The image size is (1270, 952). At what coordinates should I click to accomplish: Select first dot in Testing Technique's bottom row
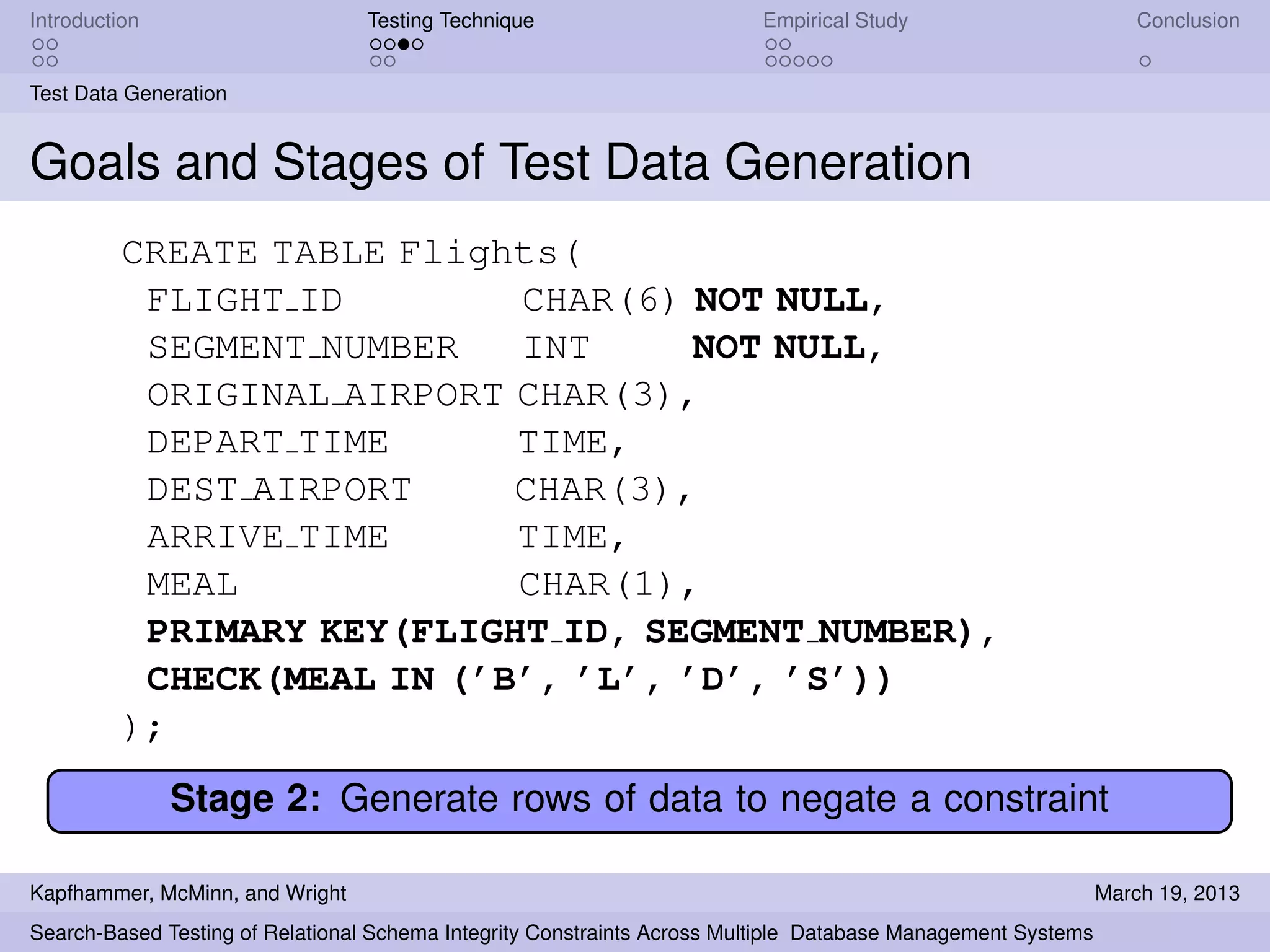(x=376, y=61)
